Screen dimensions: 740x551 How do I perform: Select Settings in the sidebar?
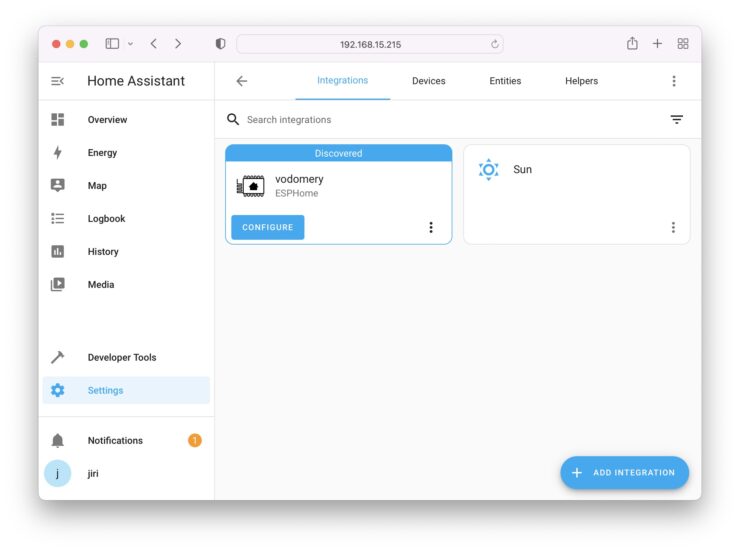[x=126, y=390]
